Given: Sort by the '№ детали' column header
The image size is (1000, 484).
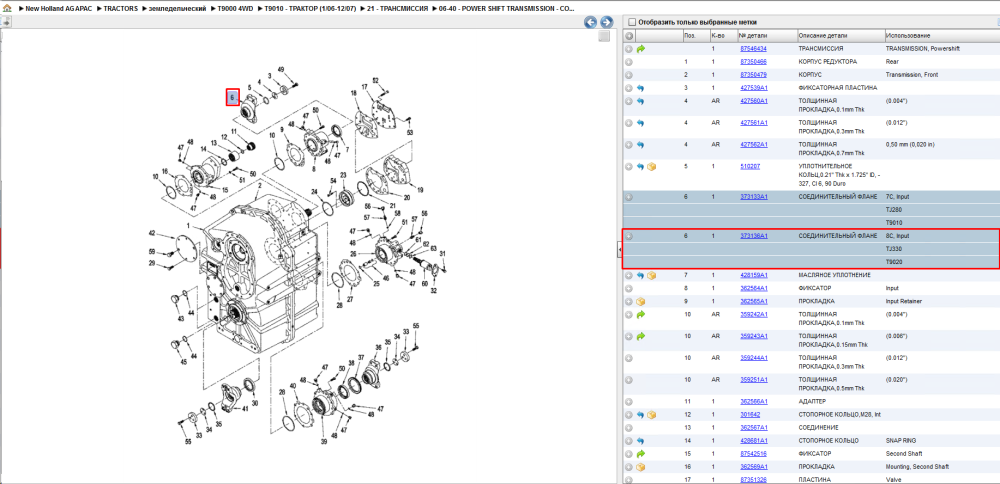Looking at the screenshot, I should [767, 36].
